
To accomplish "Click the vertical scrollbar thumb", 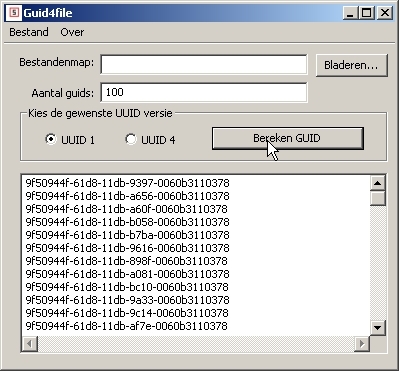I will [x=378, y=198].
